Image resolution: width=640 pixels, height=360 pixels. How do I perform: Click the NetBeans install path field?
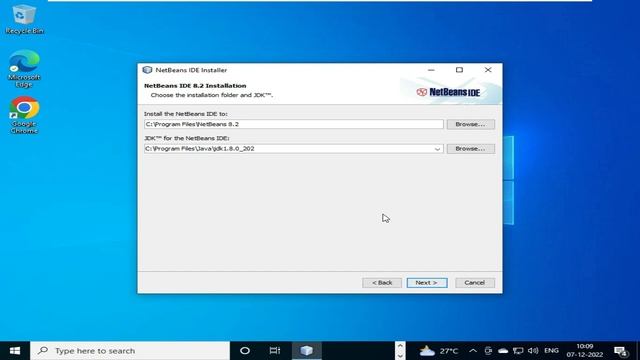[x=293, y=124]
